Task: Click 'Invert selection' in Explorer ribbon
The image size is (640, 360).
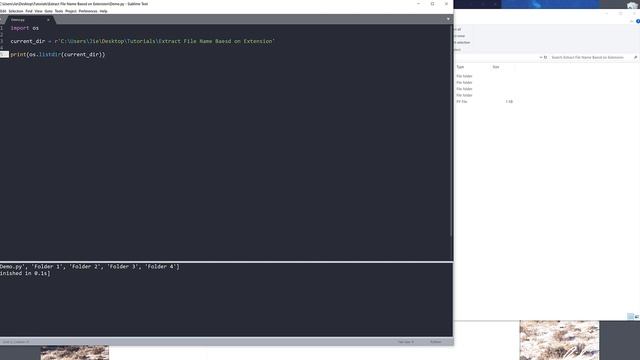Action: click(x=462, y=42)
